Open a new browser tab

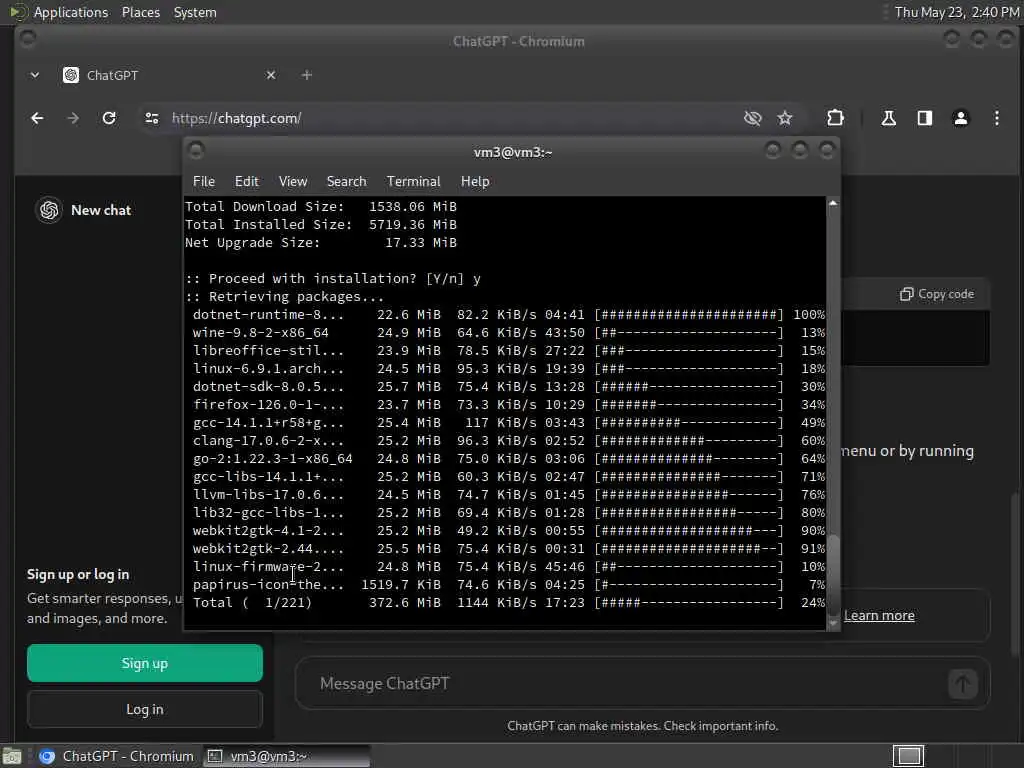[307, 75]
